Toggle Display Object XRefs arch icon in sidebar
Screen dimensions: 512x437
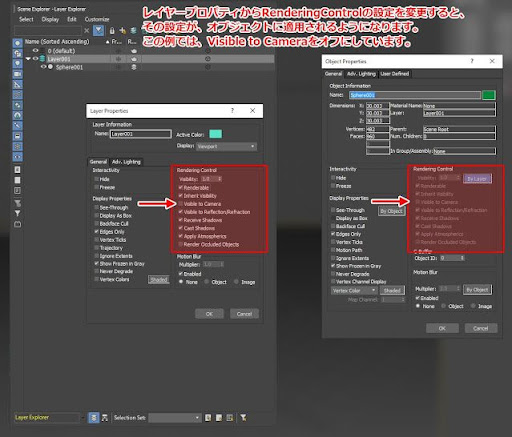click(17, 115)
